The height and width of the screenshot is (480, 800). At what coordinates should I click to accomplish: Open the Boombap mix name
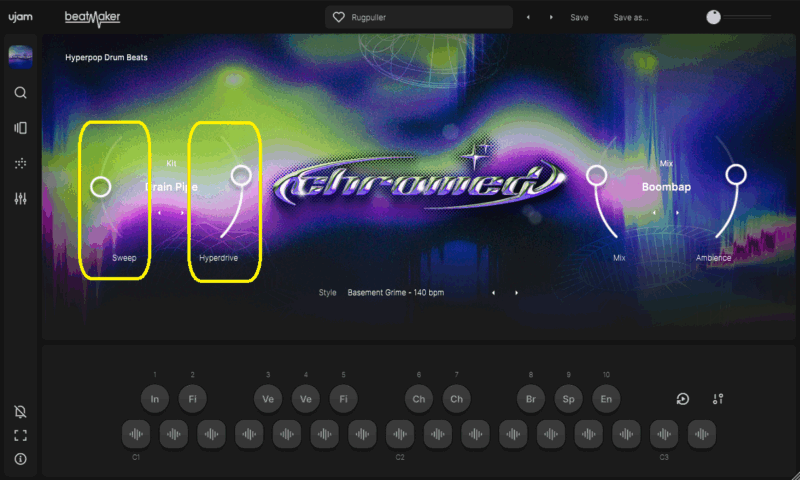666,187
